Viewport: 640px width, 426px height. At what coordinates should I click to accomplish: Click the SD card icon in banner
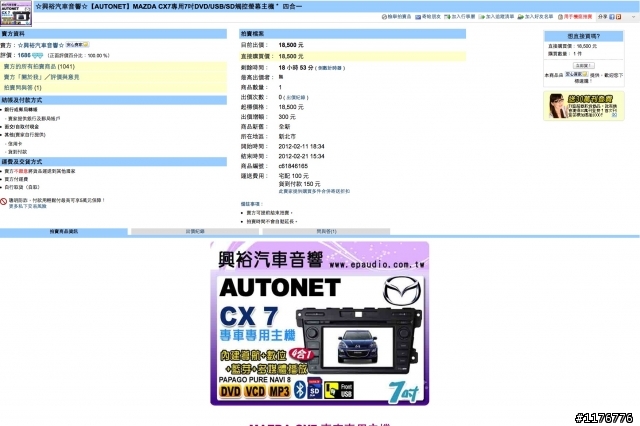pos(314,388)
